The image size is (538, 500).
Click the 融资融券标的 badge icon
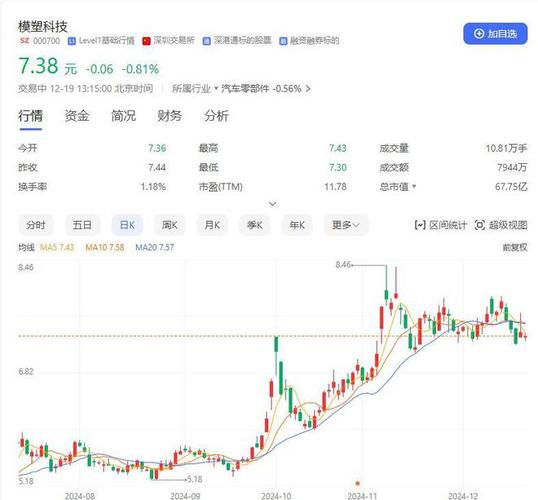click(283, 41)
